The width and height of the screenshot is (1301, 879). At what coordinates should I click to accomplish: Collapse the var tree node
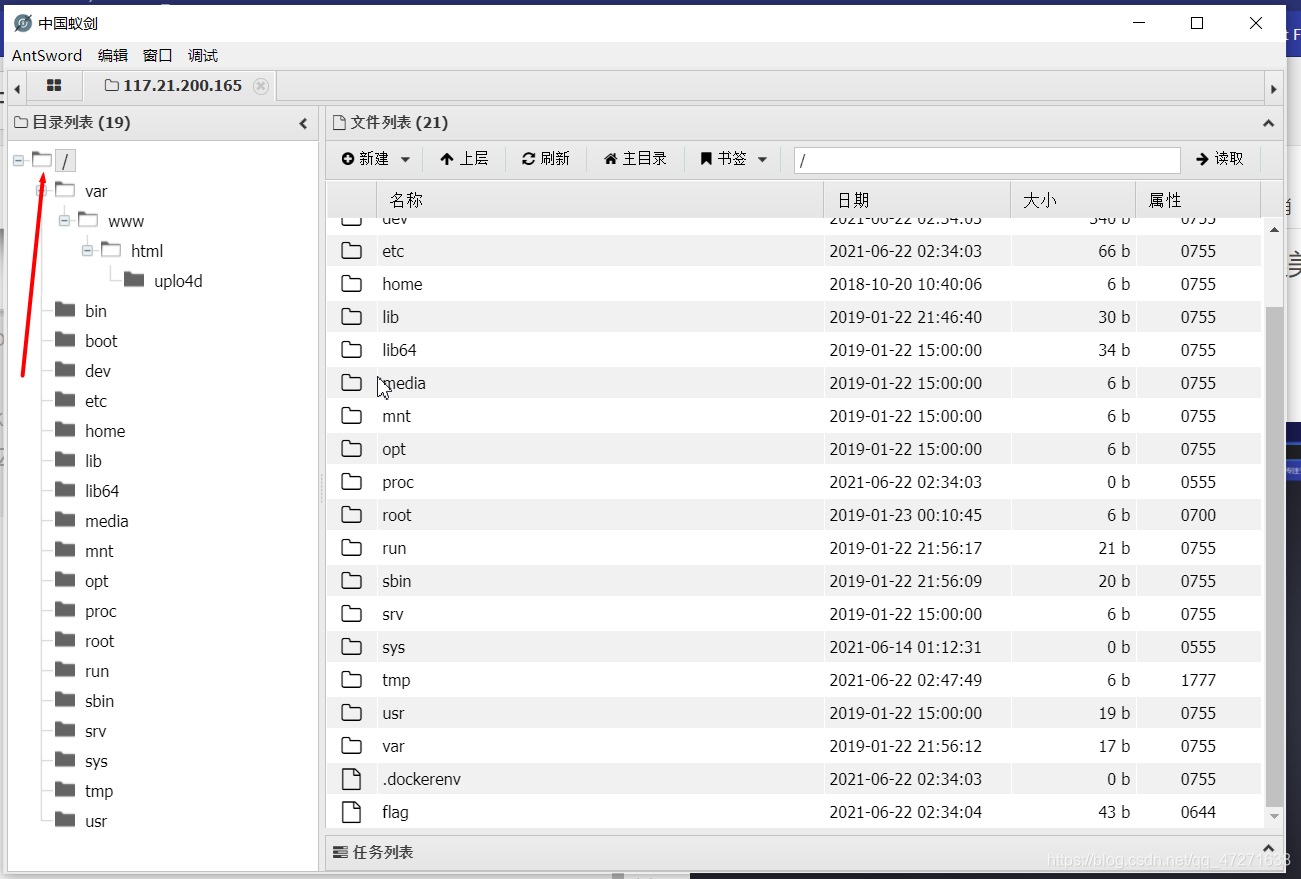41,190
